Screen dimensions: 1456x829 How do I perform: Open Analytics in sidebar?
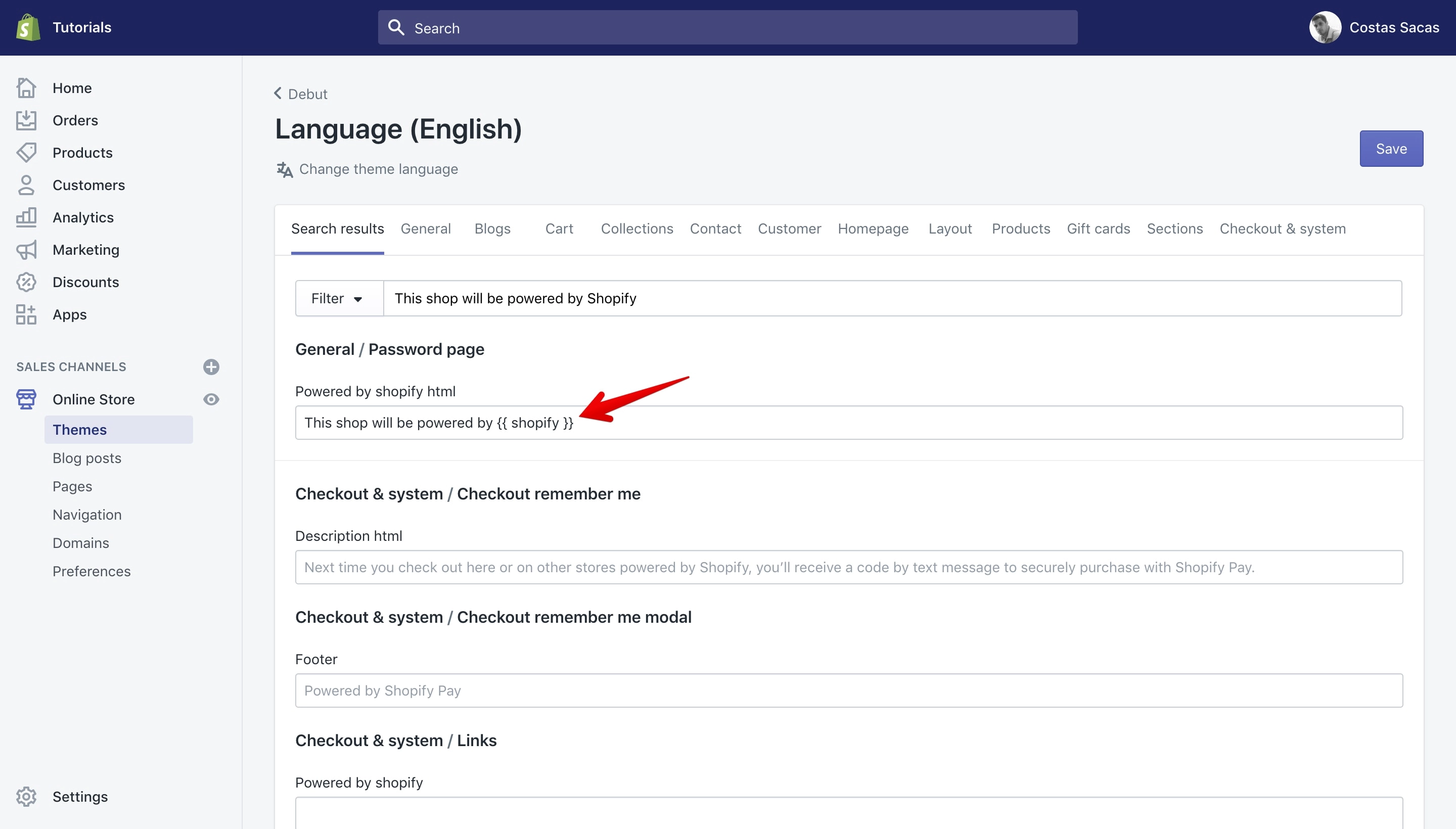pyautogui.click(x=83, y=217)
